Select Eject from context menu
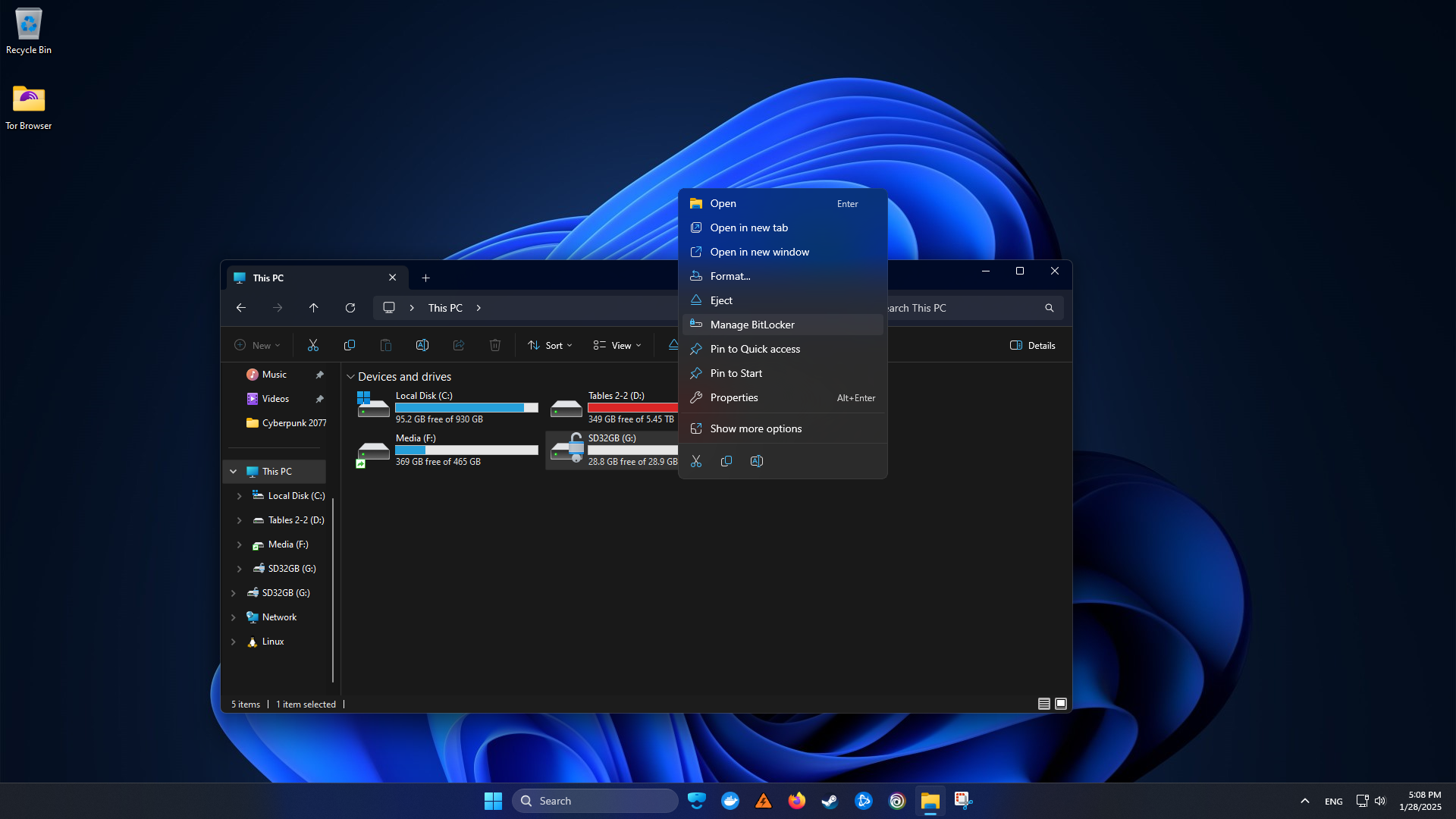1456x819 pixels. click(783, 300)
